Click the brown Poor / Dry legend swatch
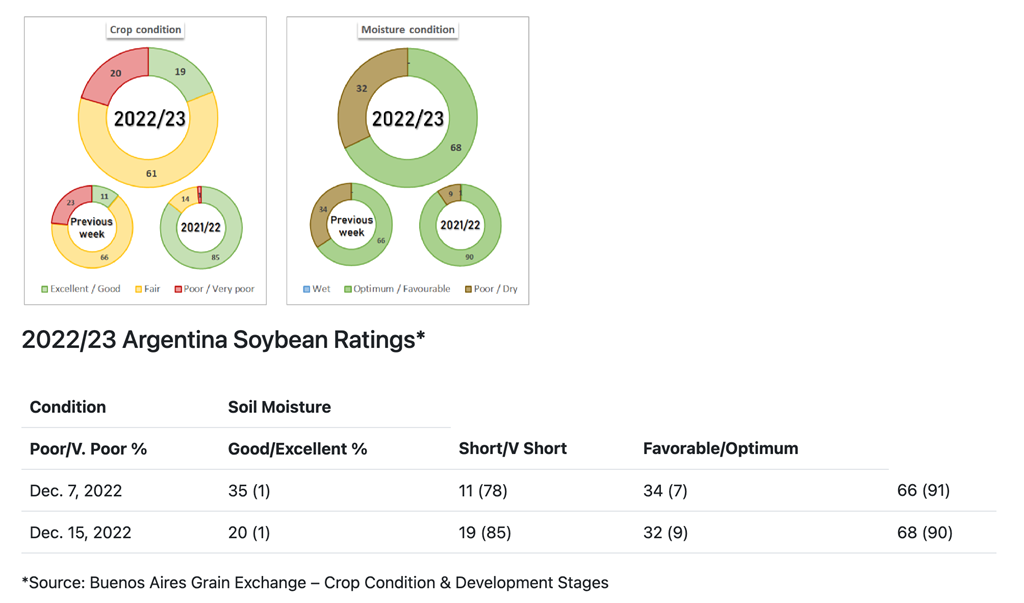Image resolution: width=1024 pixels, height=603 pixels. [x=468, y=289]
